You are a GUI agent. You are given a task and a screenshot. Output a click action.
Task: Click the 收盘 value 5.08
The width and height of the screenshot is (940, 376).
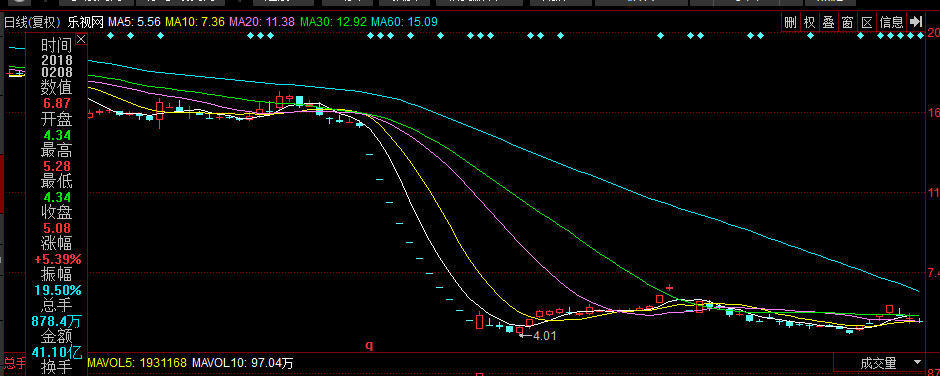click(x=56, y=228)
